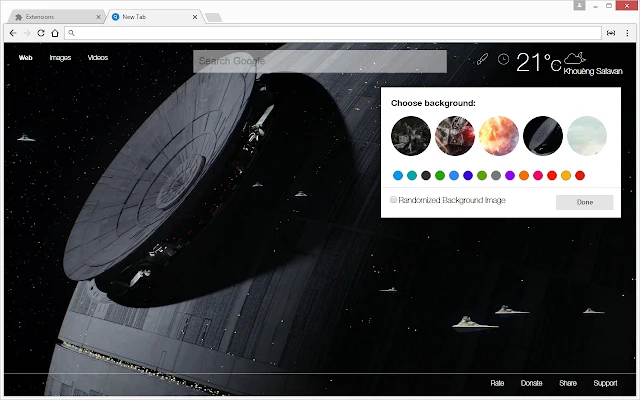Click the browser forward arrow
The image size is (640, 400).
click(x=27, y=33)
